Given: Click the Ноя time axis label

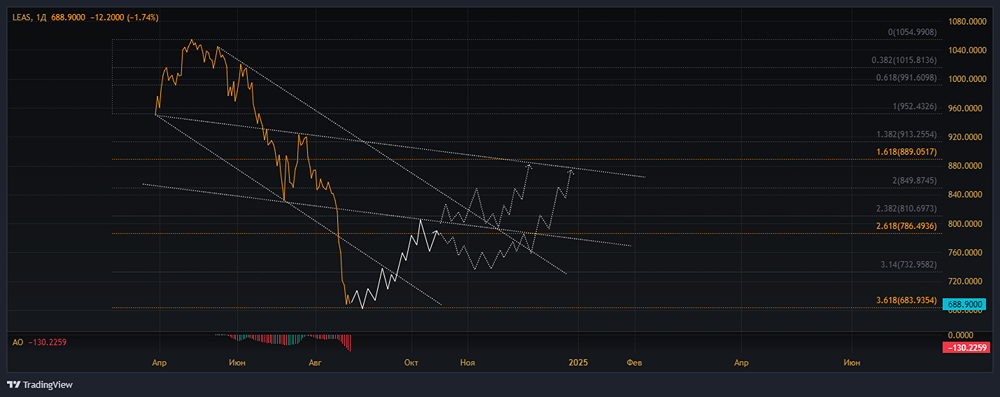Looking at the screenshot, I should tap(467, 363).
